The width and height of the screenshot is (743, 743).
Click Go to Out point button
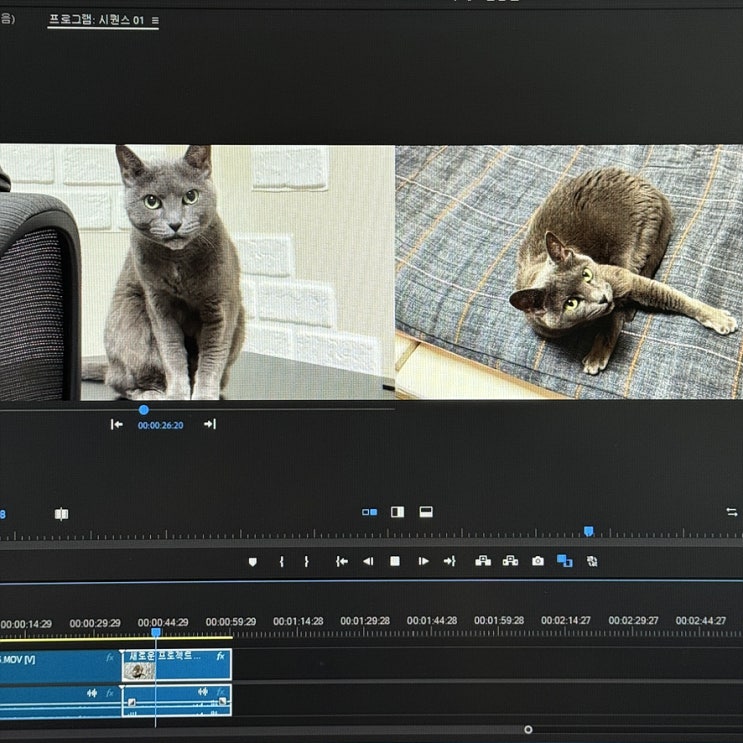tap(449, 562)
